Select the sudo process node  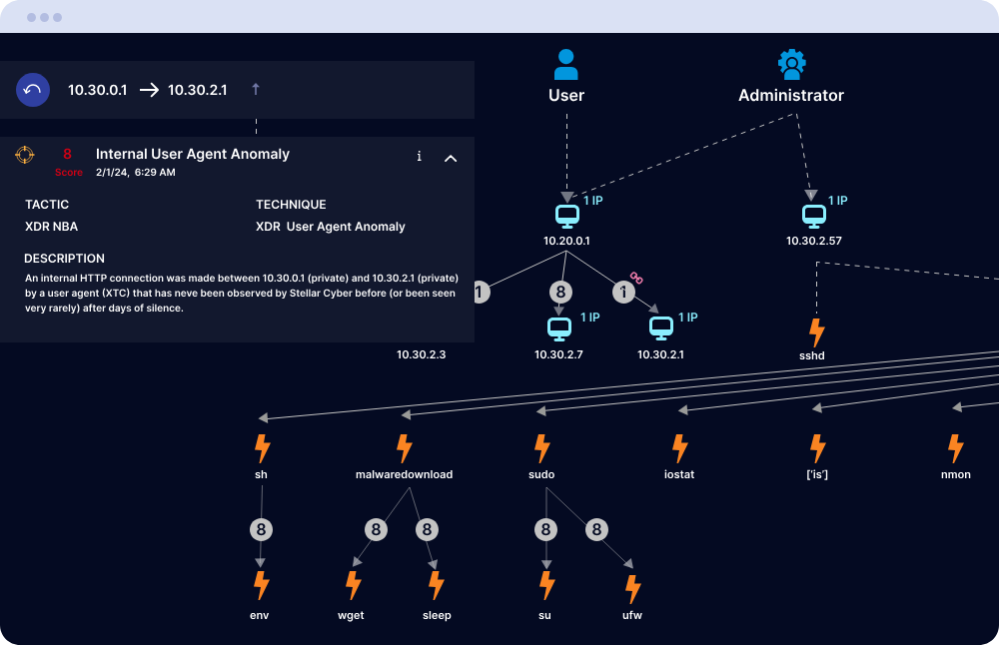tap(541, 448)
